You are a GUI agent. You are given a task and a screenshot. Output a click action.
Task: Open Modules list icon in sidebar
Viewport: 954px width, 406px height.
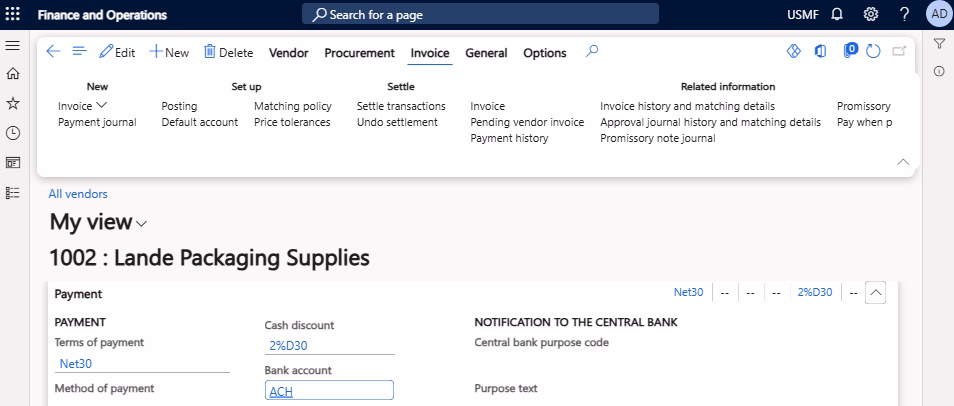click(x=12, y=192)
